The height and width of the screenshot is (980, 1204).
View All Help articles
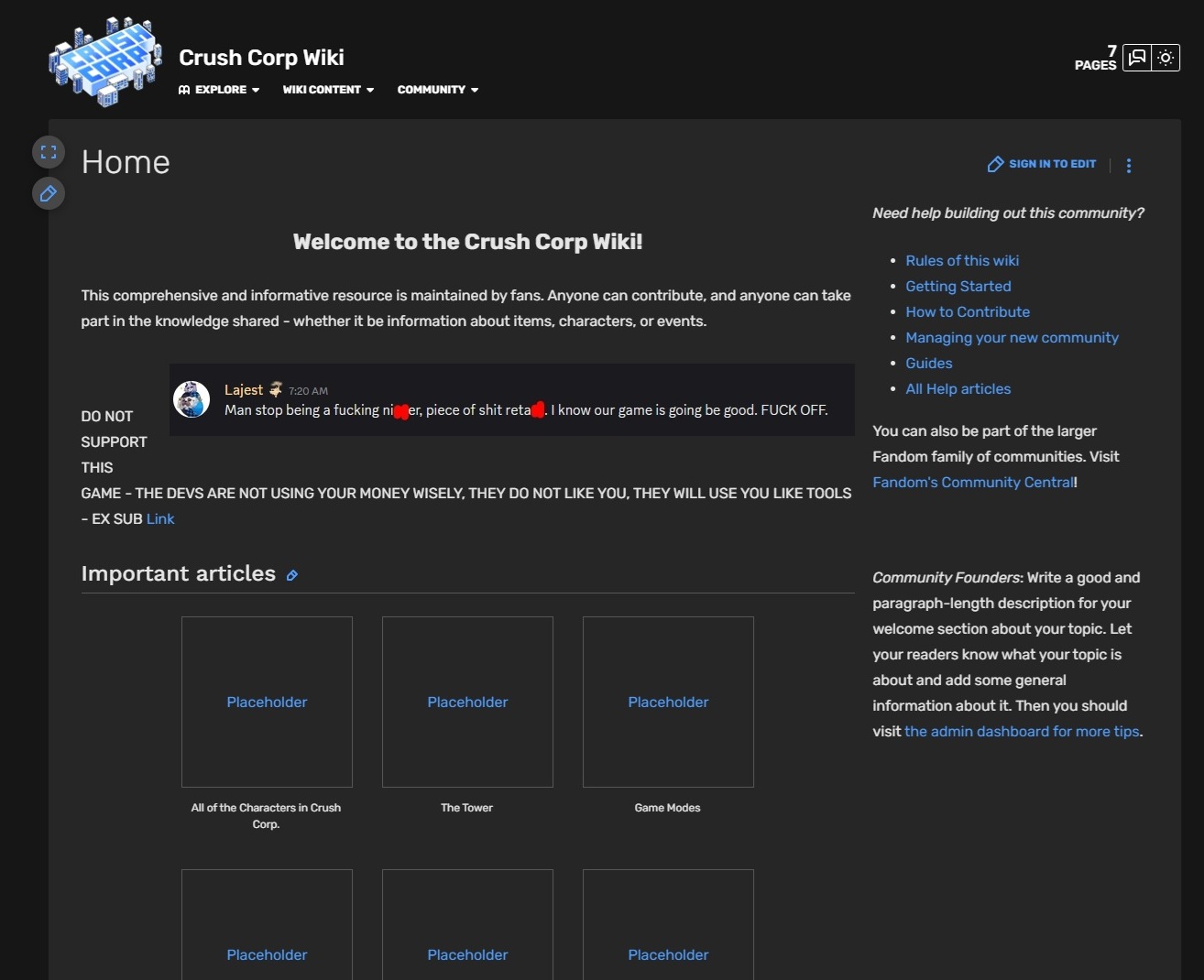958,389
